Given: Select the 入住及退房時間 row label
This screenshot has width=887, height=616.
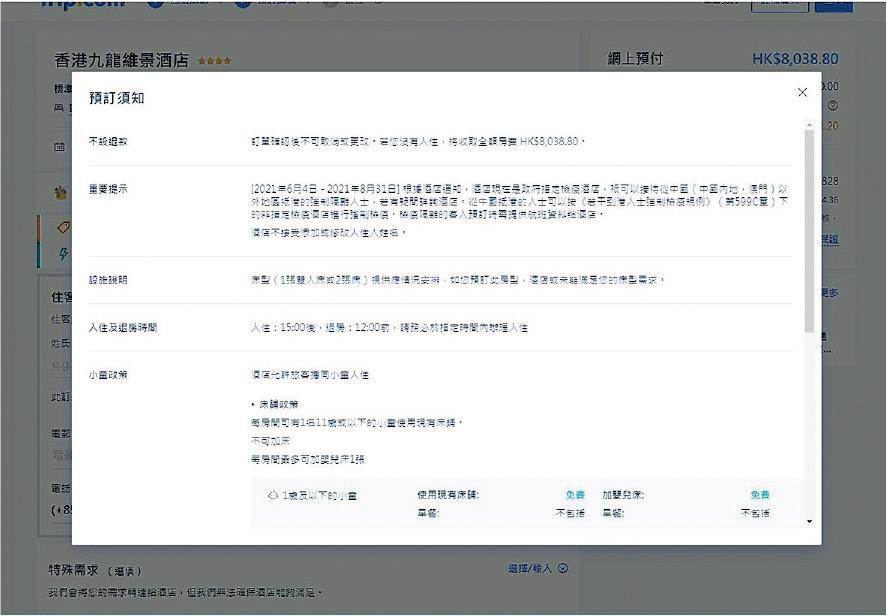Looking at the screenshot, I should [x=123, y=328].
